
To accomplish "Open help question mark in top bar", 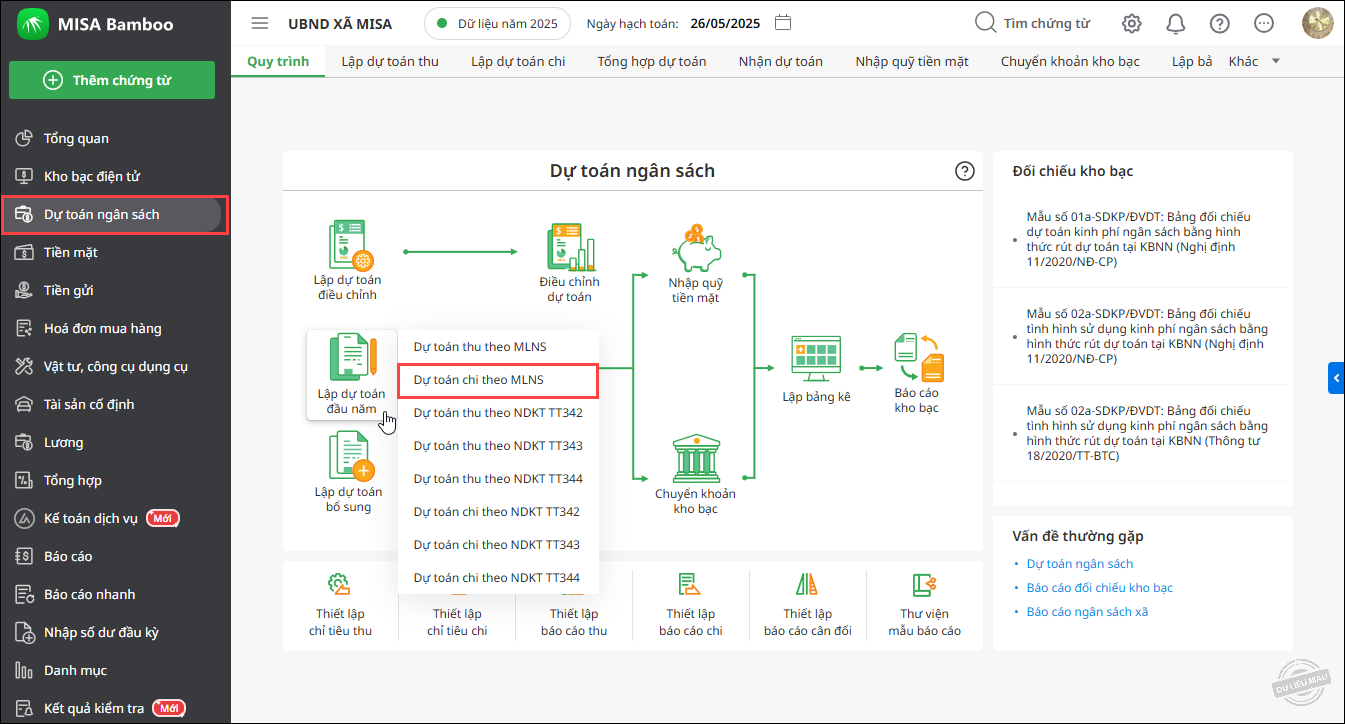I will tap(1219, 23).
